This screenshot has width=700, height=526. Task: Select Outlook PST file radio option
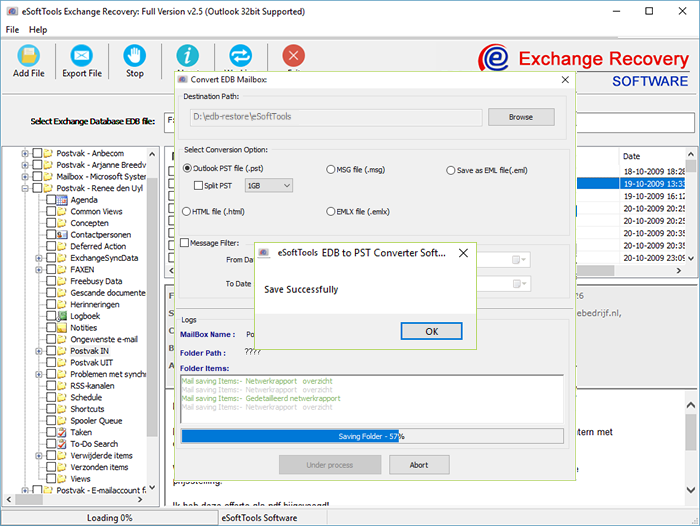point(187,170)
